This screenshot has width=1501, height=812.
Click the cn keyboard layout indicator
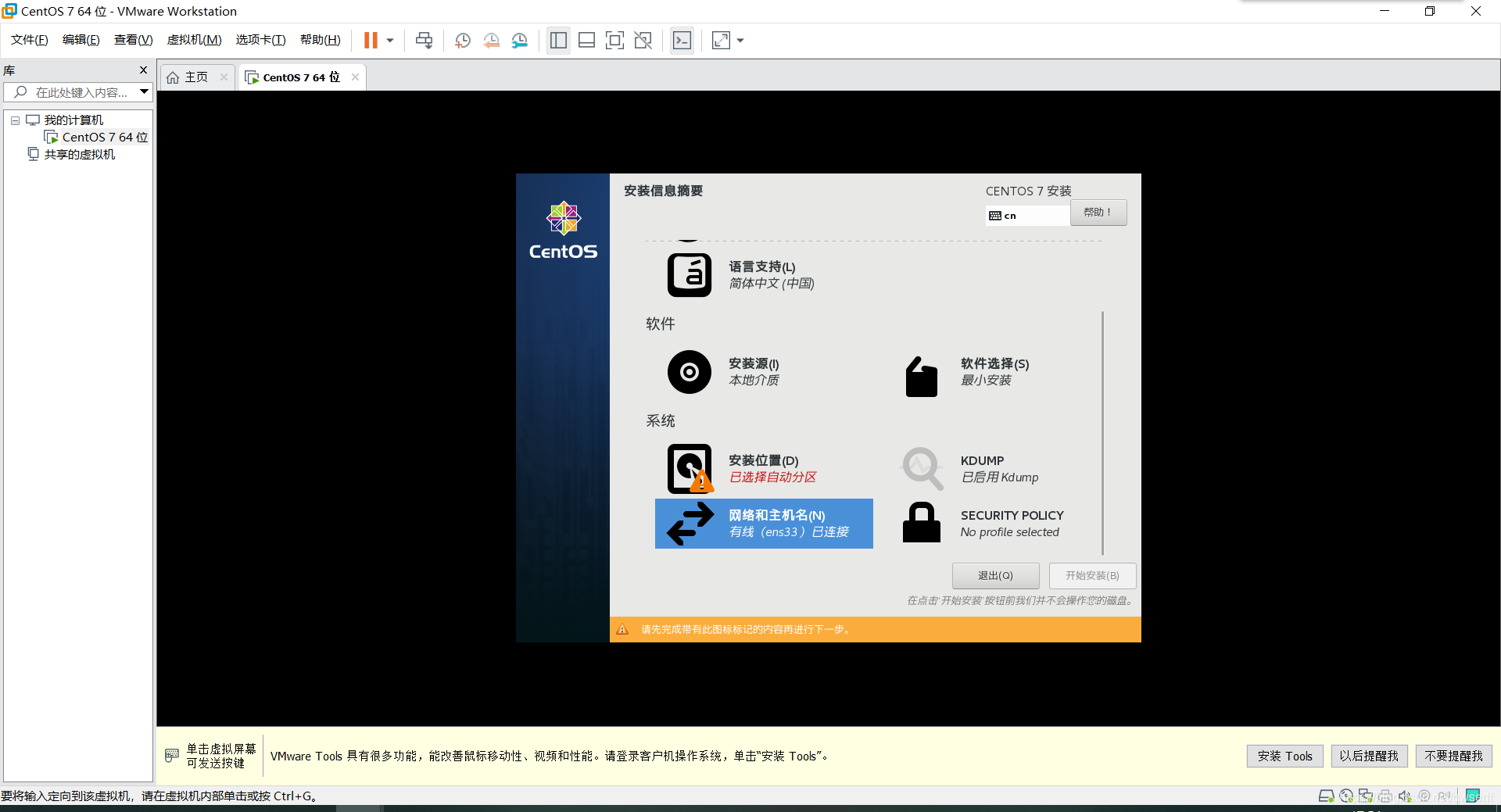tap(1027, 216)
